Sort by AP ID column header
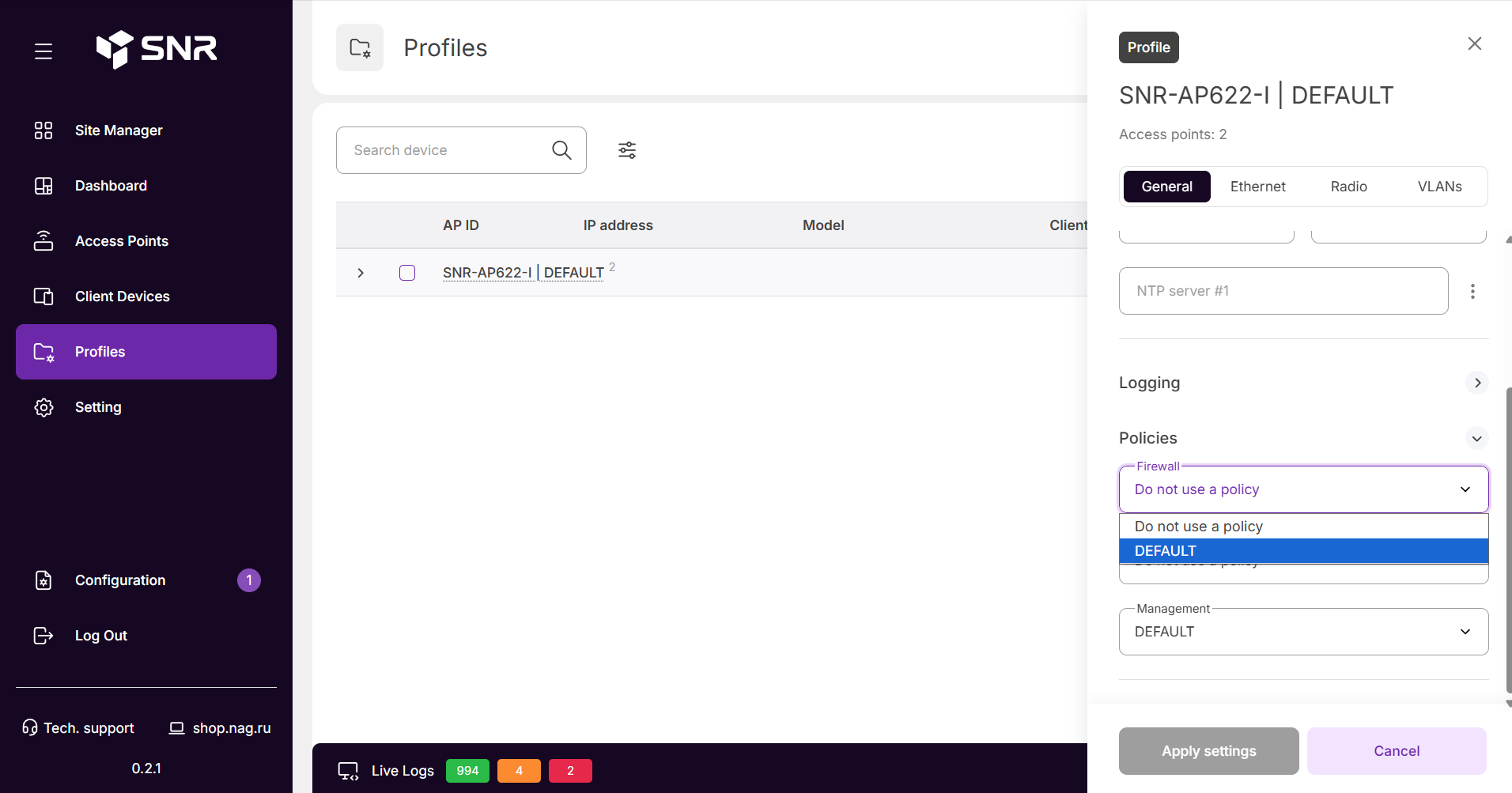The height and width of the screenshot is (793, 1512). coord(461,225)
